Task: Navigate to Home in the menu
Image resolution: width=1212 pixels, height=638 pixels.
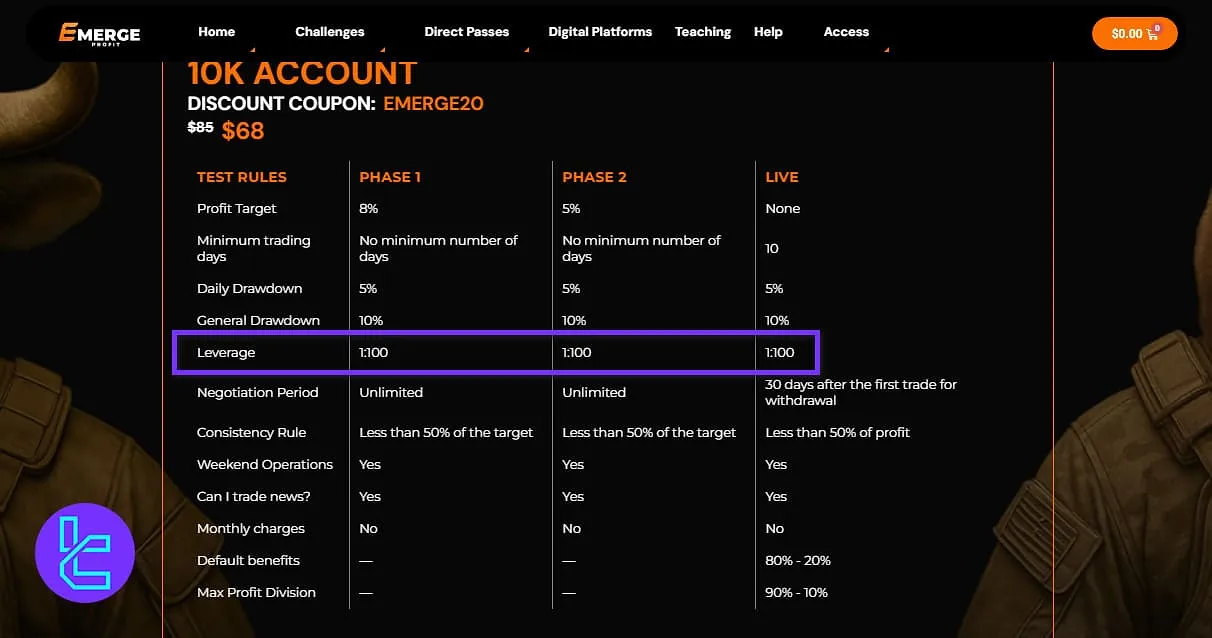Action: coord(216,31)
